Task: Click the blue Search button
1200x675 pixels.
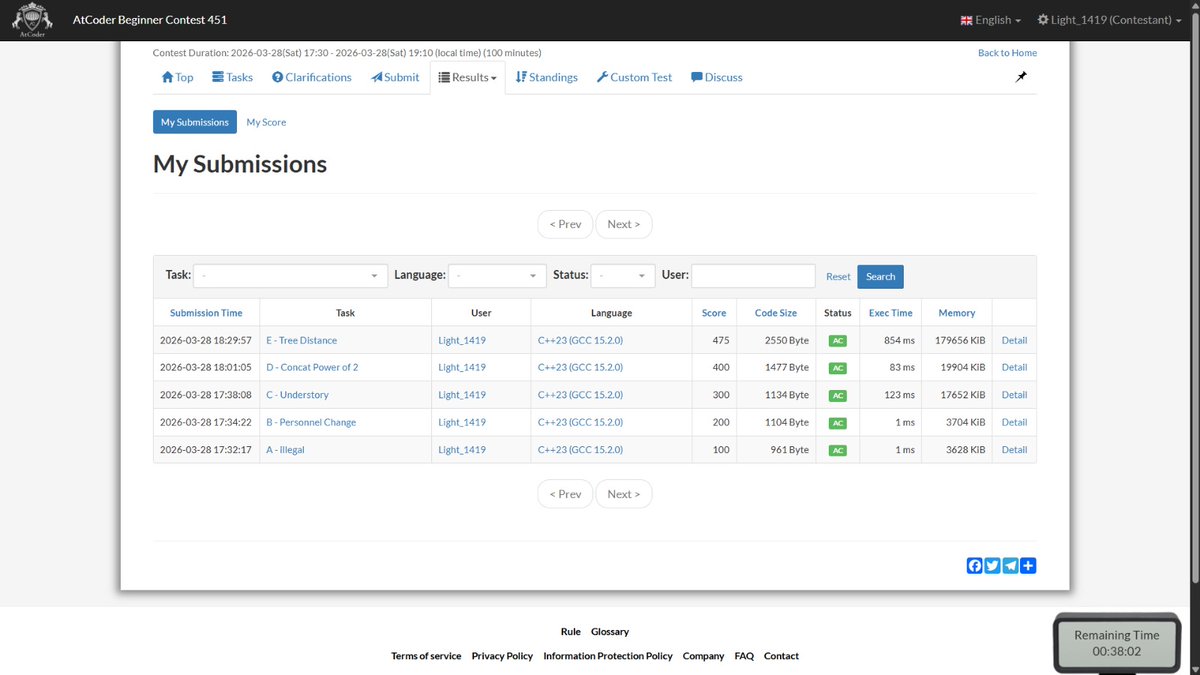Action: [880, 276]
